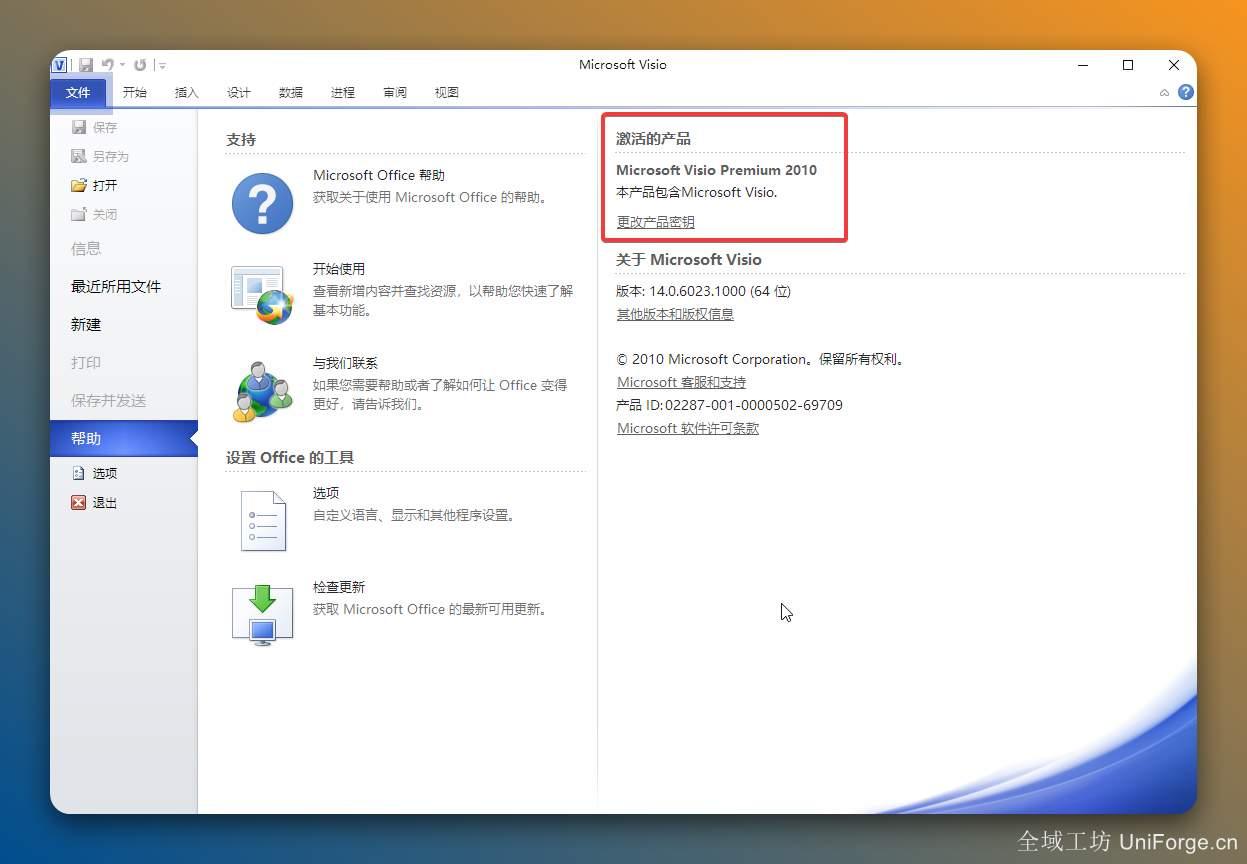Screen dimensions: 1247x864
Task: Select the highlighted 帮助 section
Action: [124, 438]
